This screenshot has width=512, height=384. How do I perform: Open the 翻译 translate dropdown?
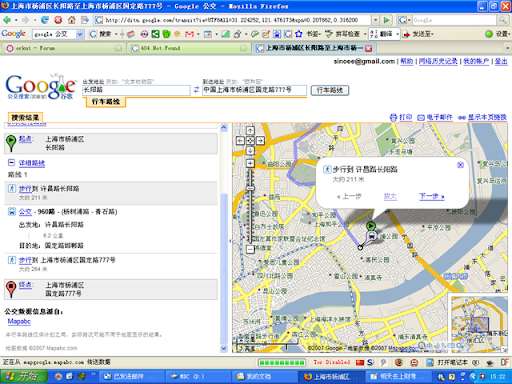pyautogui.click(x=397, y=34)
